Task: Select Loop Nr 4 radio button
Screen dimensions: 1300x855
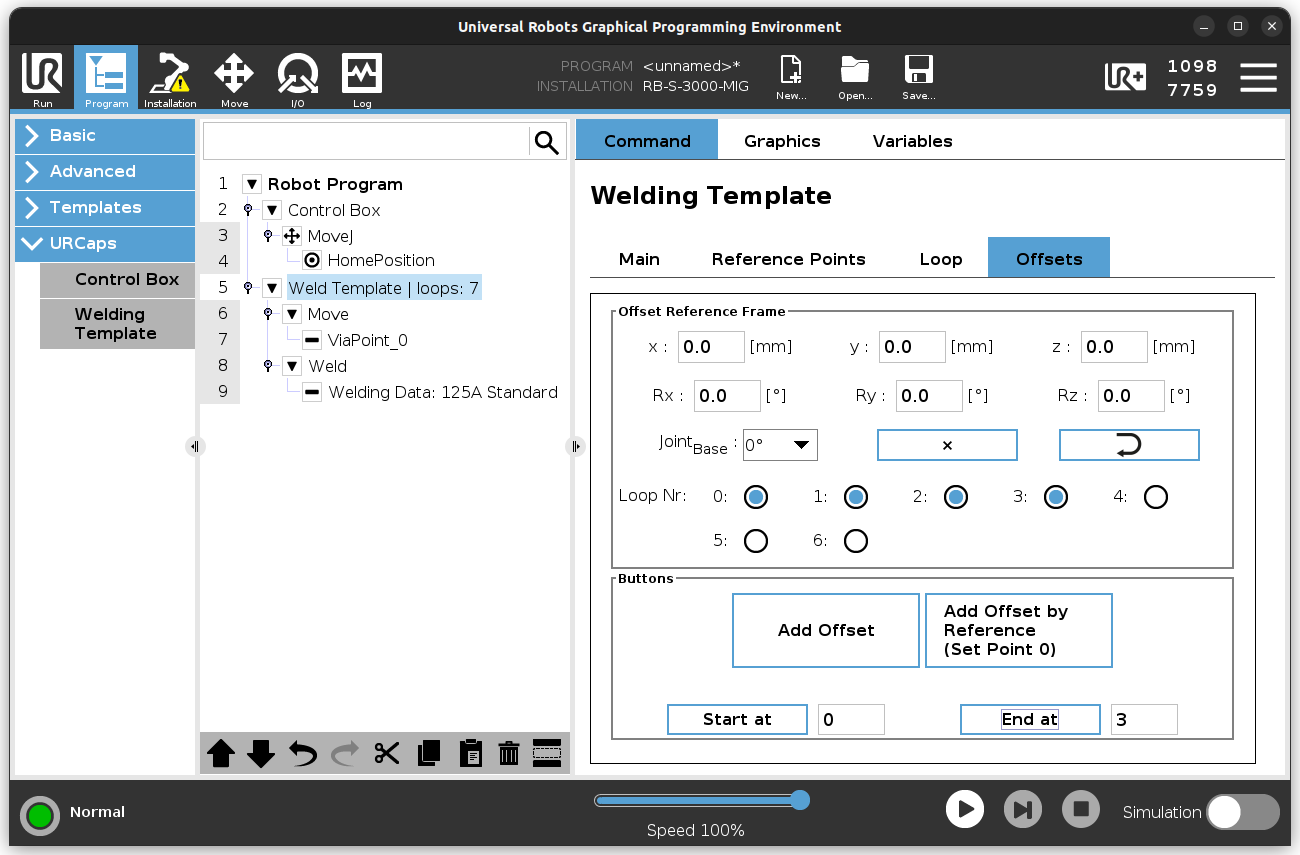Action: [x=1155, y=497]
